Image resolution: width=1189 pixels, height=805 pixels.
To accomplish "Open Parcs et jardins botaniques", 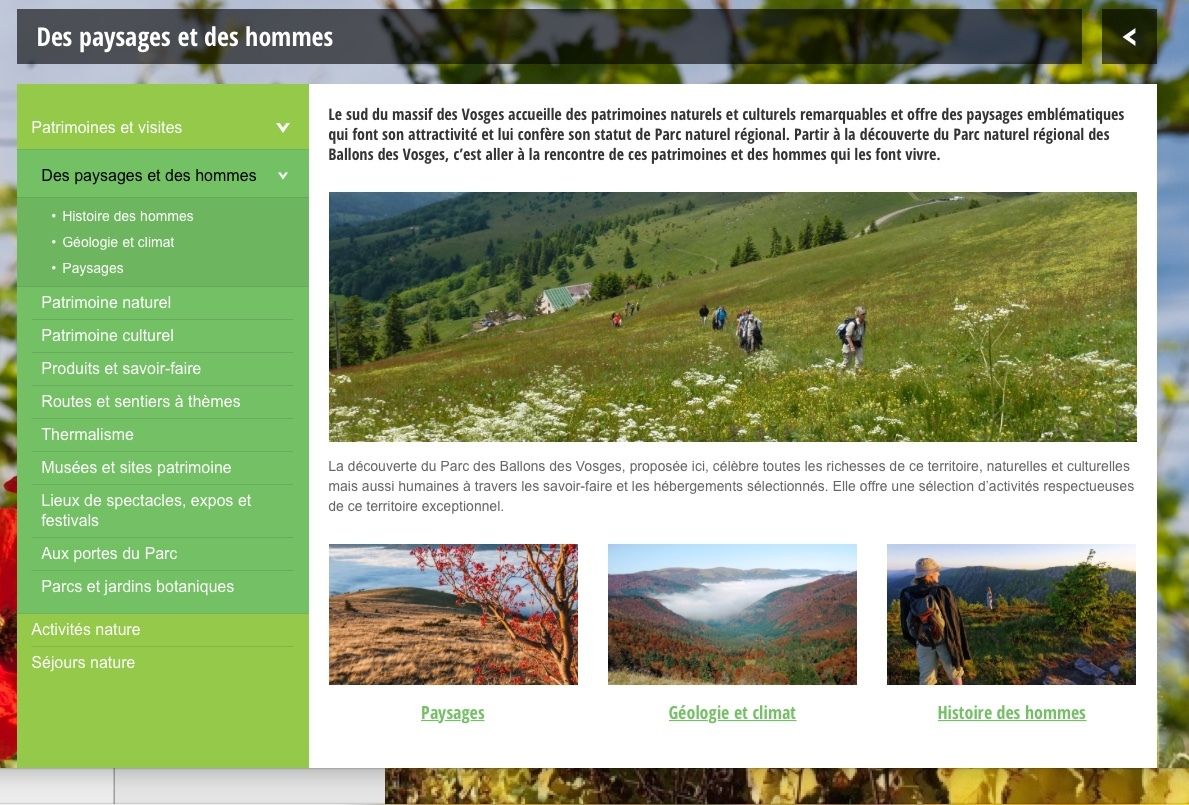I will click(137, 587).
